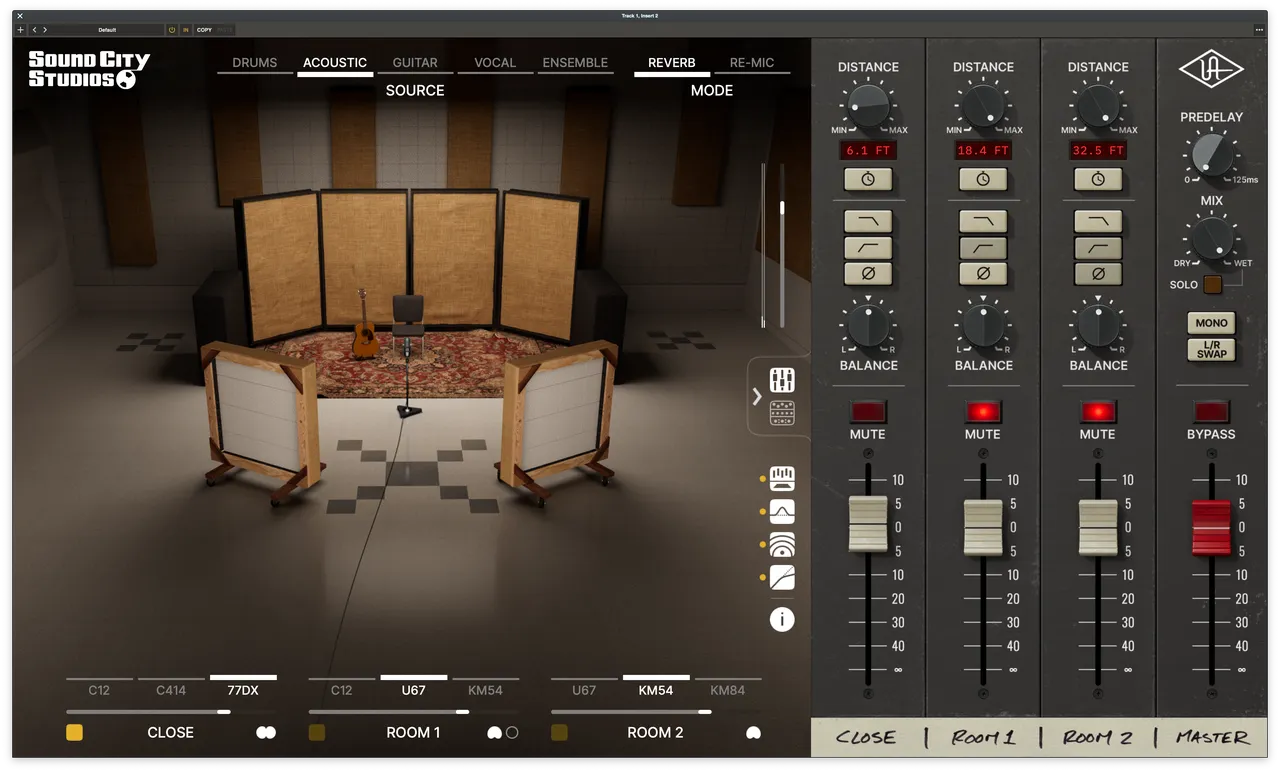Click the info icon
1280x772 pixels.
[x=781, y=619]
